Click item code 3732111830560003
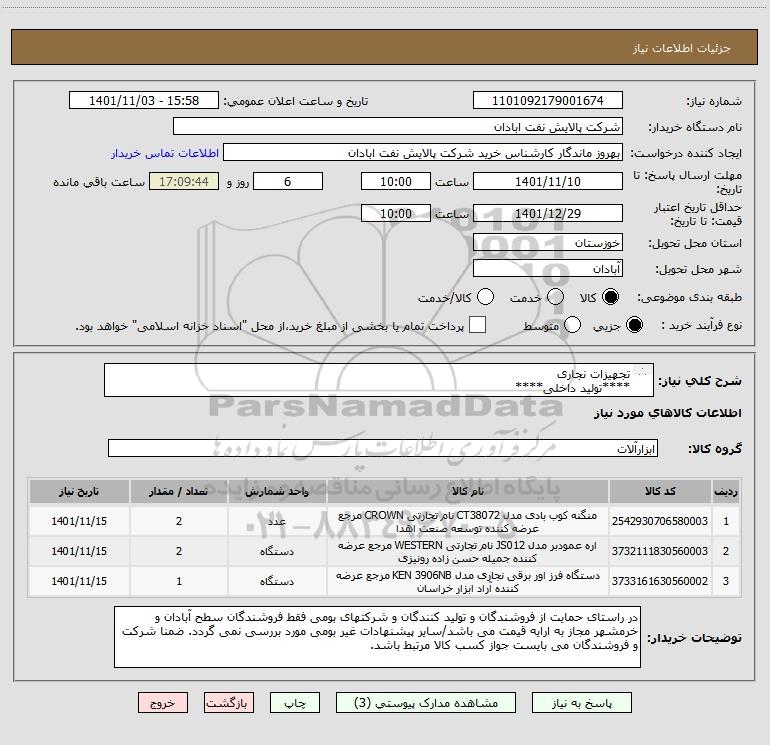The width and height of the screenshot is (770, 745). [x=660, y=551]
